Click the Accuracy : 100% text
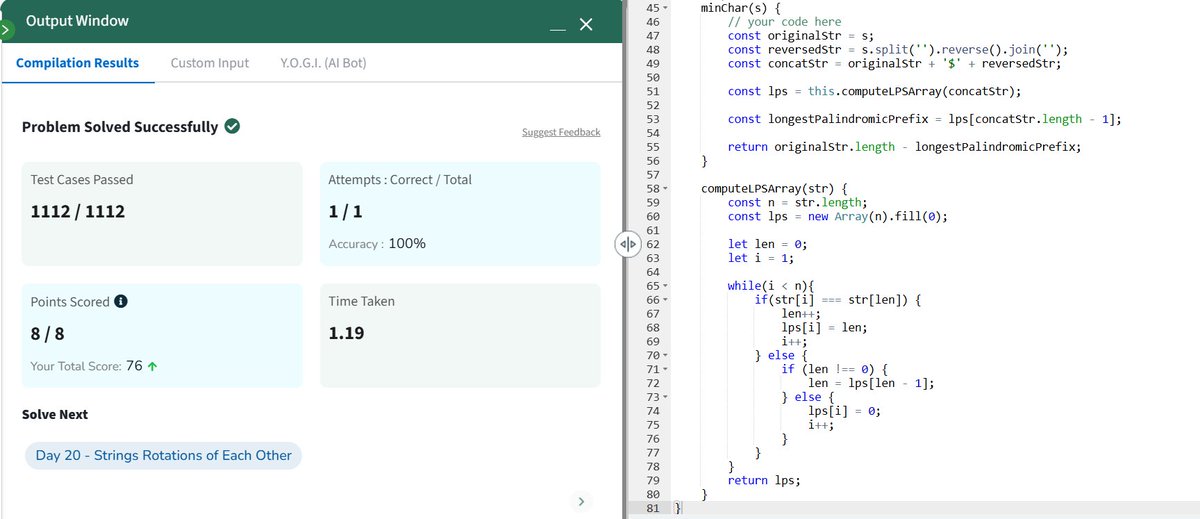The image size is (1200, 519). [x=377, y=244]
